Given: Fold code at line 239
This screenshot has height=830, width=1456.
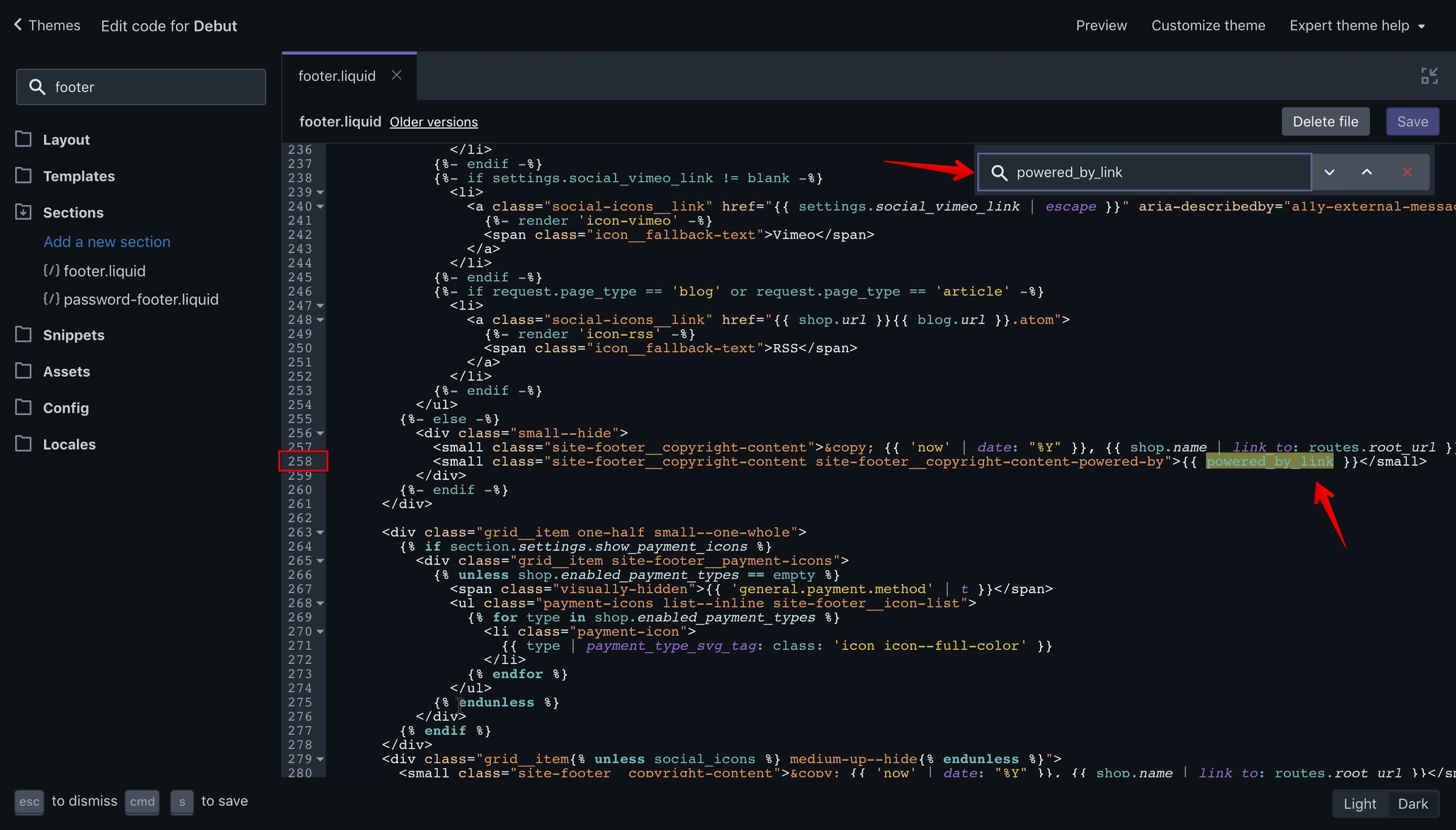Looking at the screenshot, I should point(320,192).
